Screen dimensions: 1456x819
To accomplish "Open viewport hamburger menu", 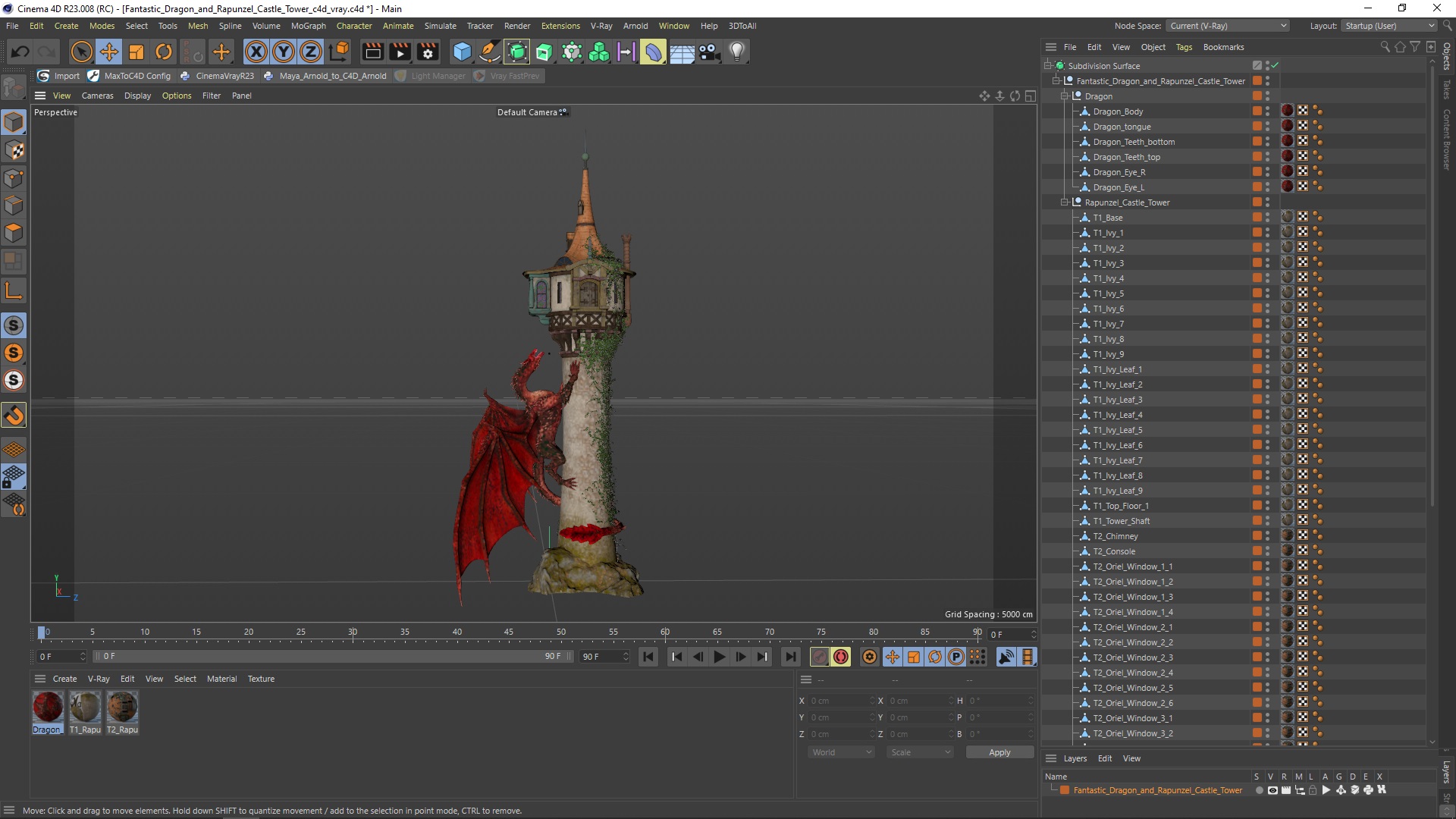I will [40, 96].
